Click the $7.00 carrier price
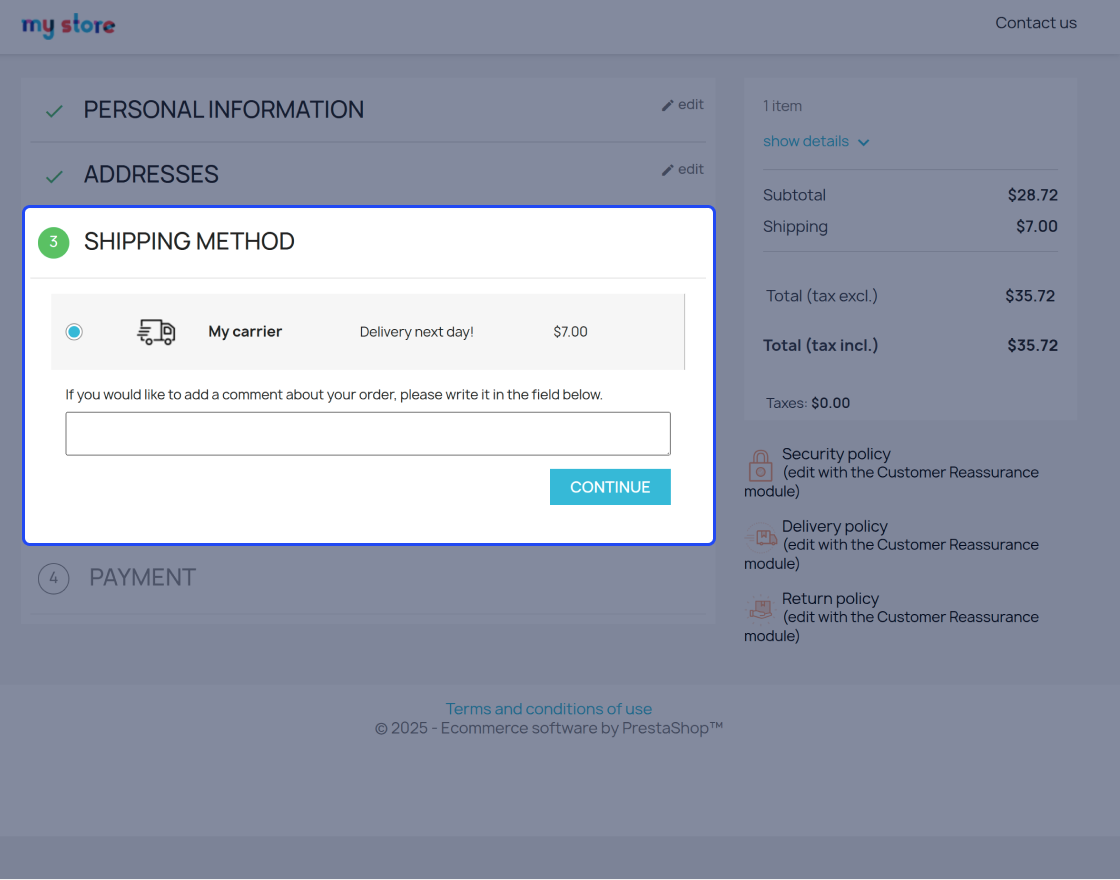 [570, 331]
